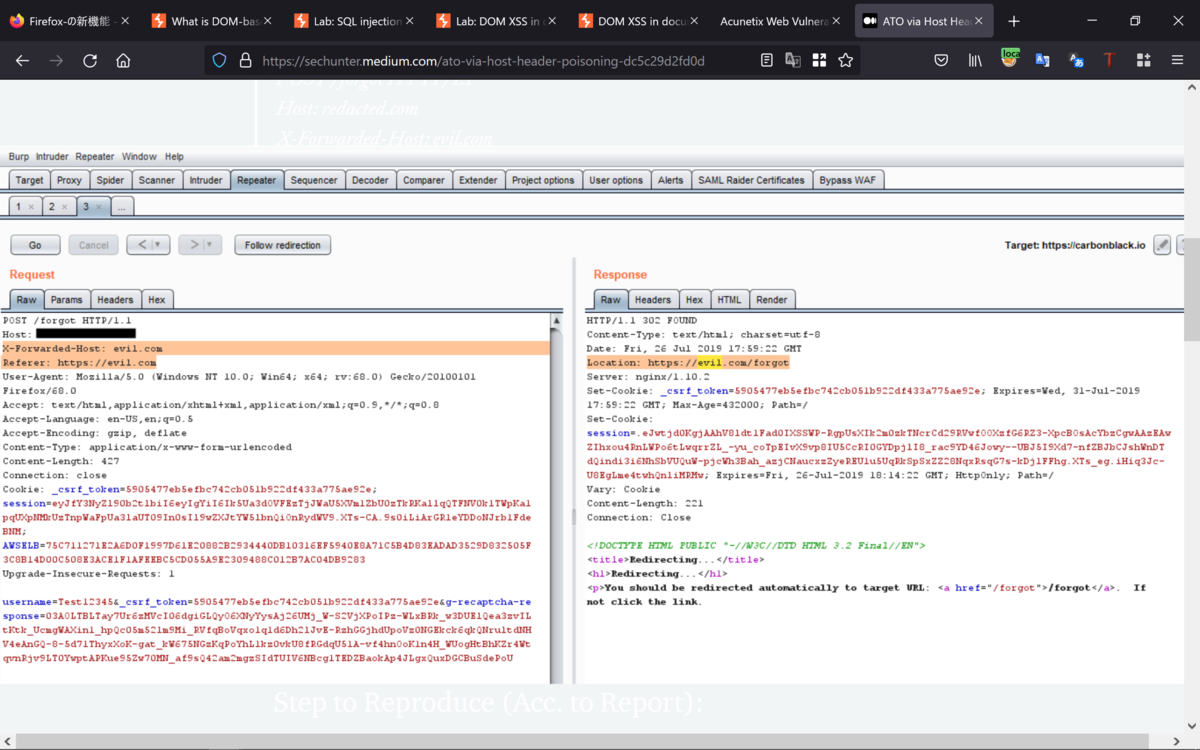This screenshot has height=750, width=1200.
Task: Switch the response view to HTML
Action: 729,300
